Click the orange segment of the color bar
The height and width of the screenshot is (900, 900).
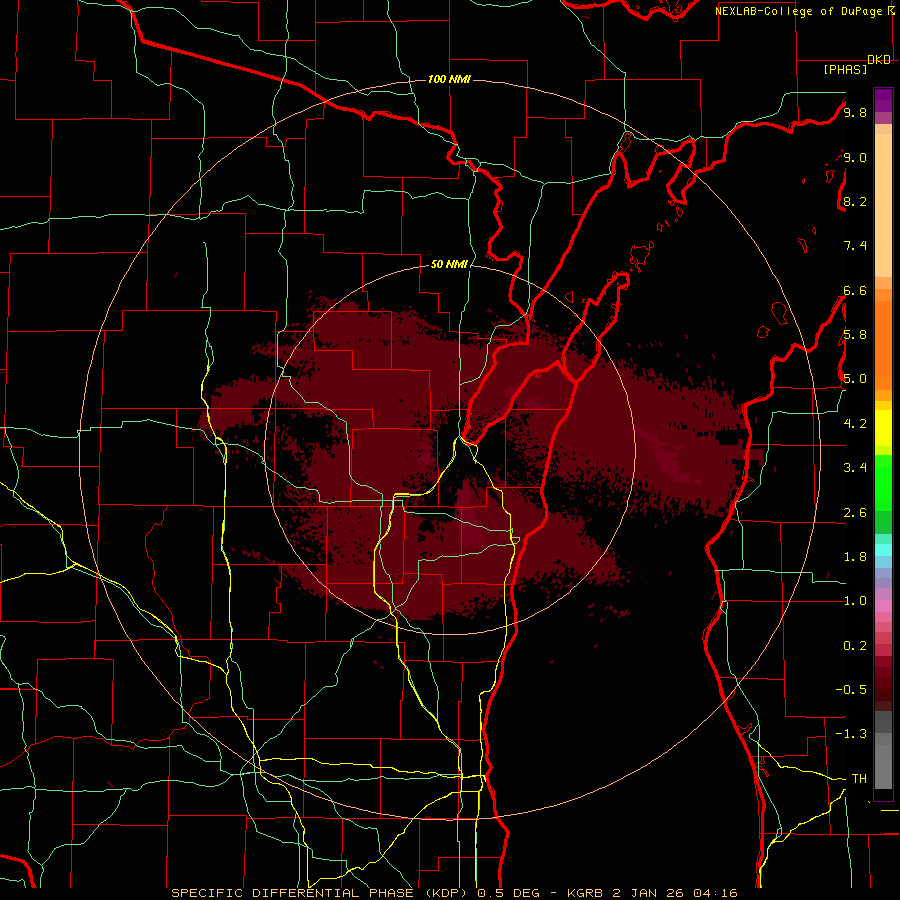(x=883, y=346)
